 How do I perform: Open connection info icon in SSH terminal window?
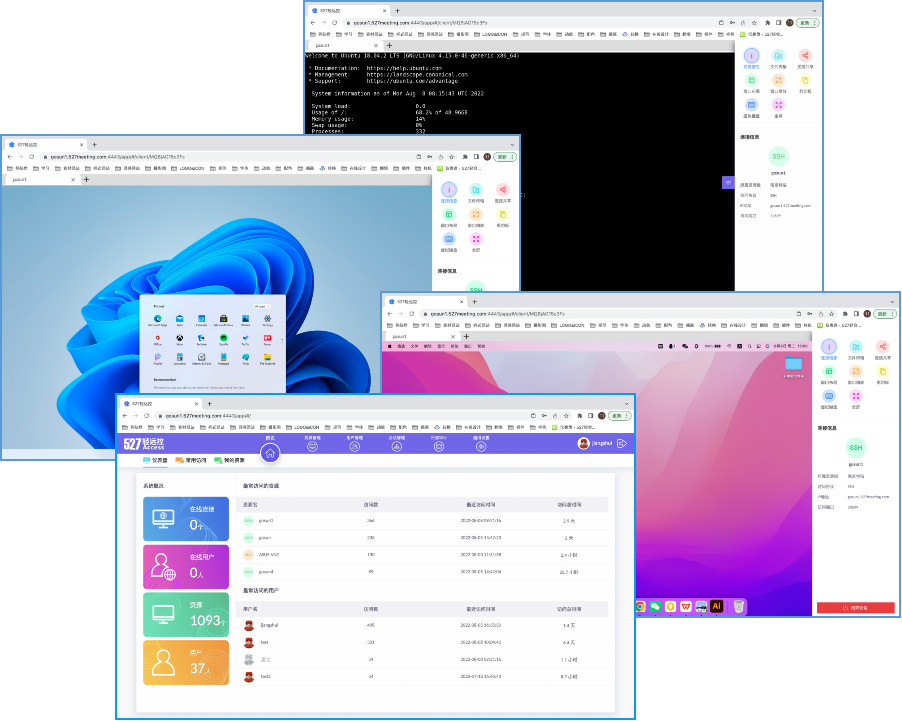point(751,56)
